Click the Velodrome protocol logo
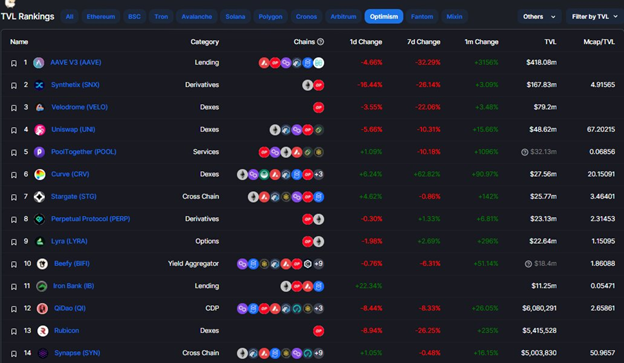This screenshot has width=624, height=363. point(39,107)
